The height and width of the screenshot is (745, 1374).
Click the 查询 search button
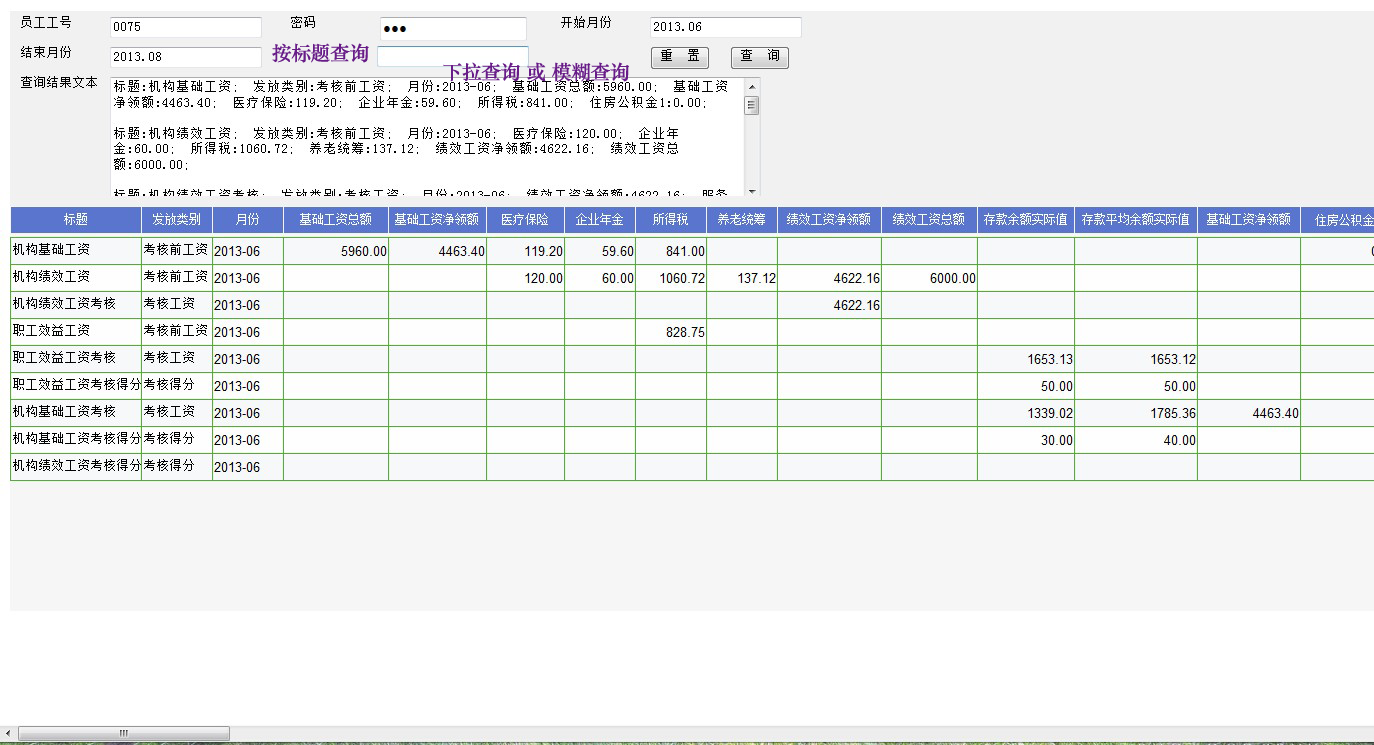coord(759,57)
